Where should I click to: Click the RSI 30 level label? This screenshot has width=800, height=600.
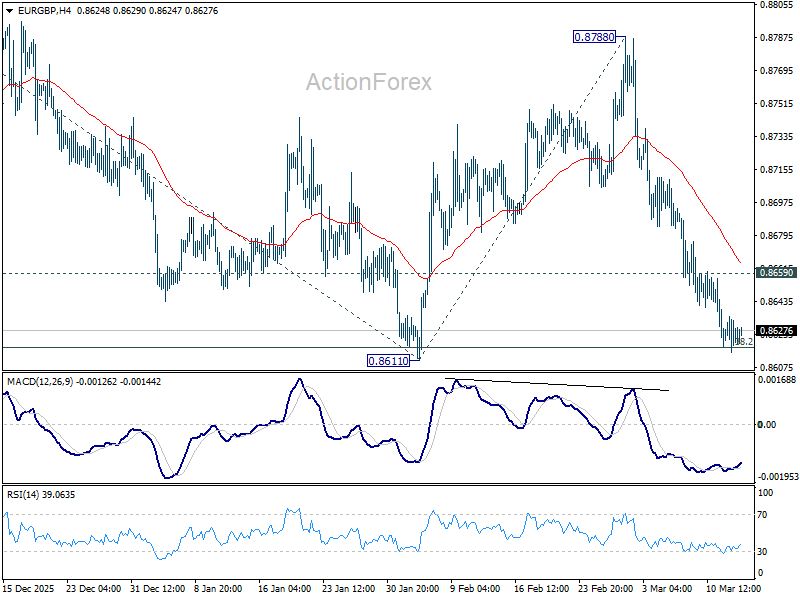coord(762,552)
